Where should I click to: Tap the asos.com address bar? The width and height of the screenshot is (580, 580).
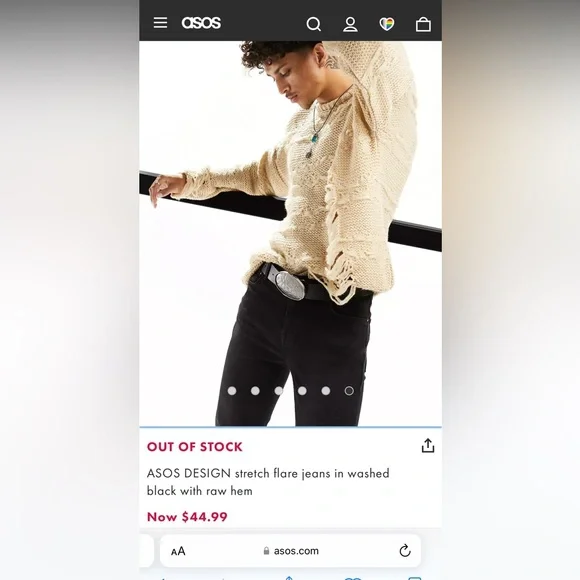(x=290, y=551)
